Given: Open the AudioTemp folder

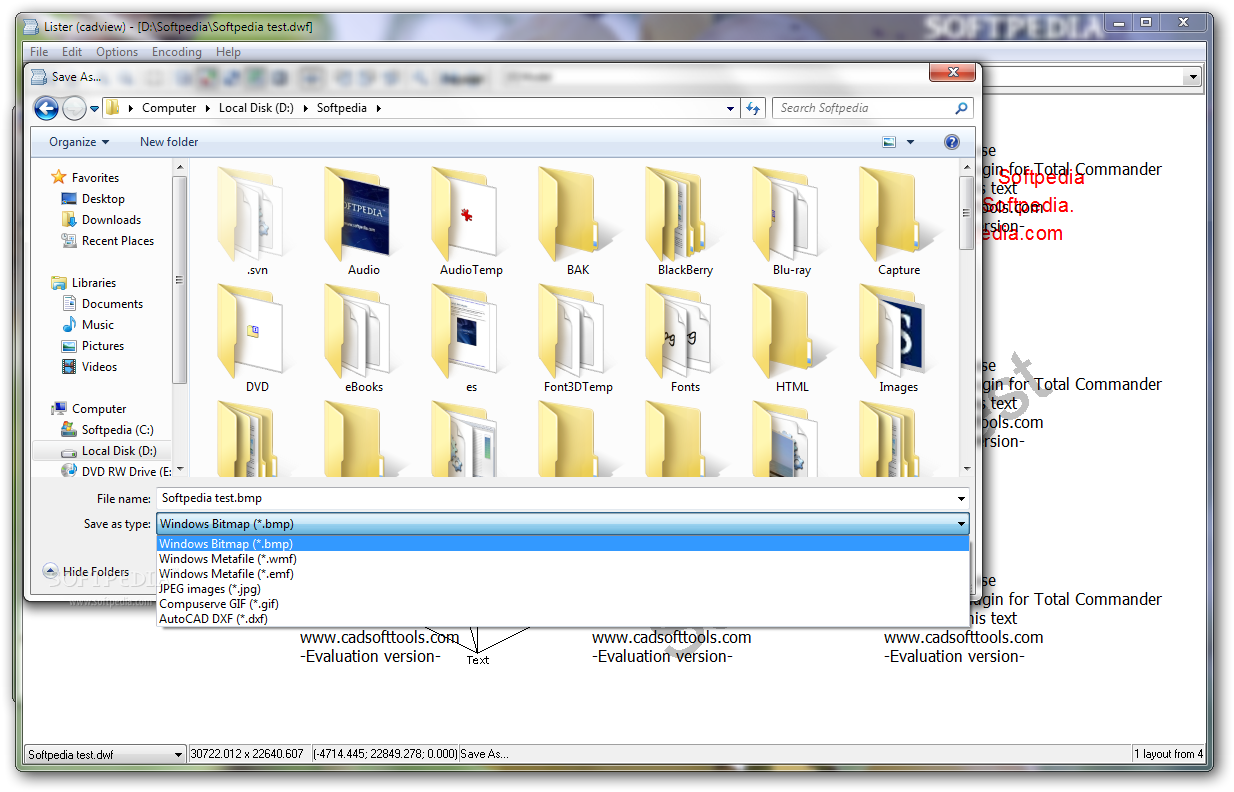Looking at the screenshot, I should (x=471, y=222).
